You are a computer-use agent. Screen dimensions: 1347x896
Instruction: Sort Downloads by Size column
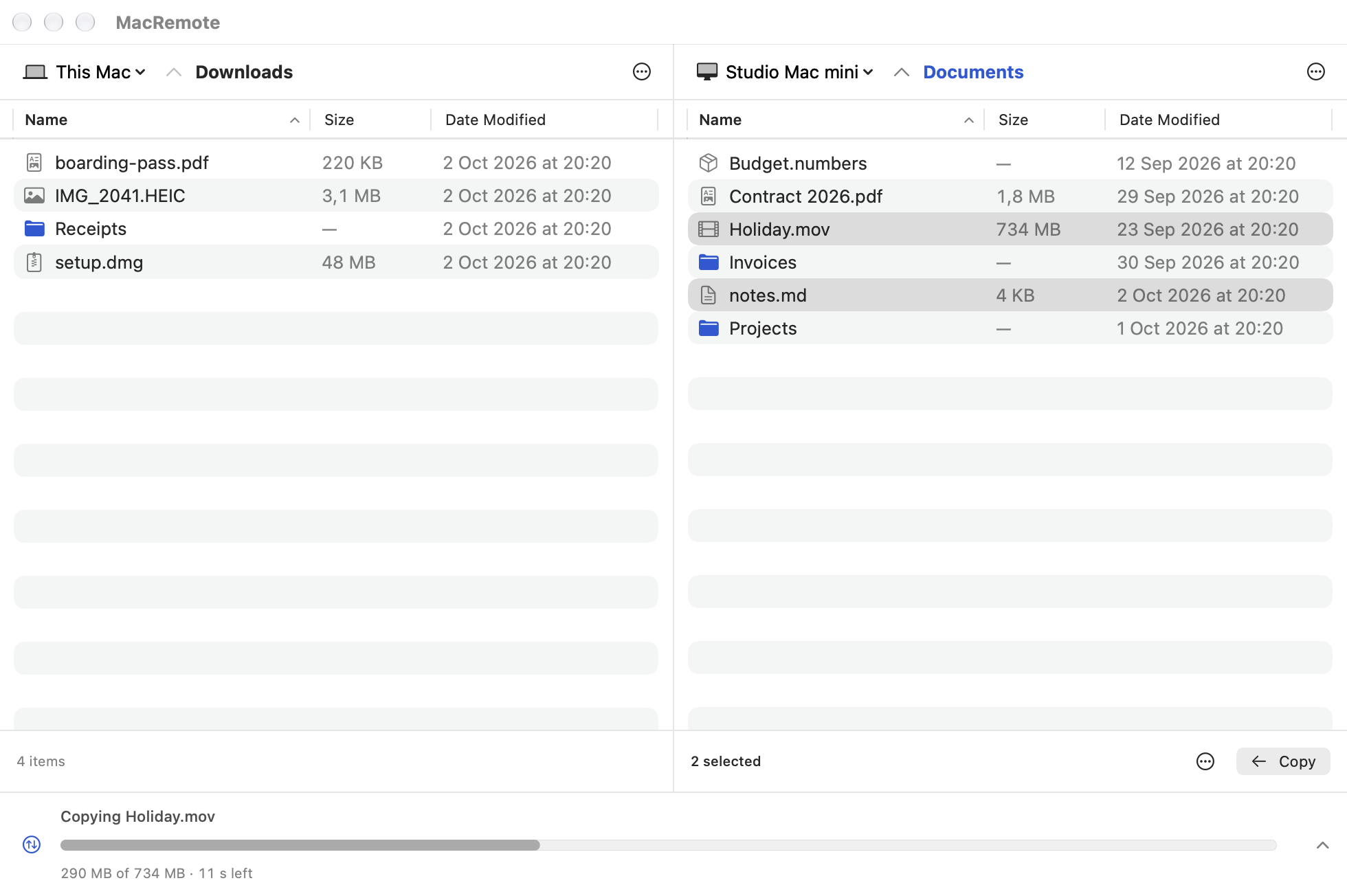(370, 120)
